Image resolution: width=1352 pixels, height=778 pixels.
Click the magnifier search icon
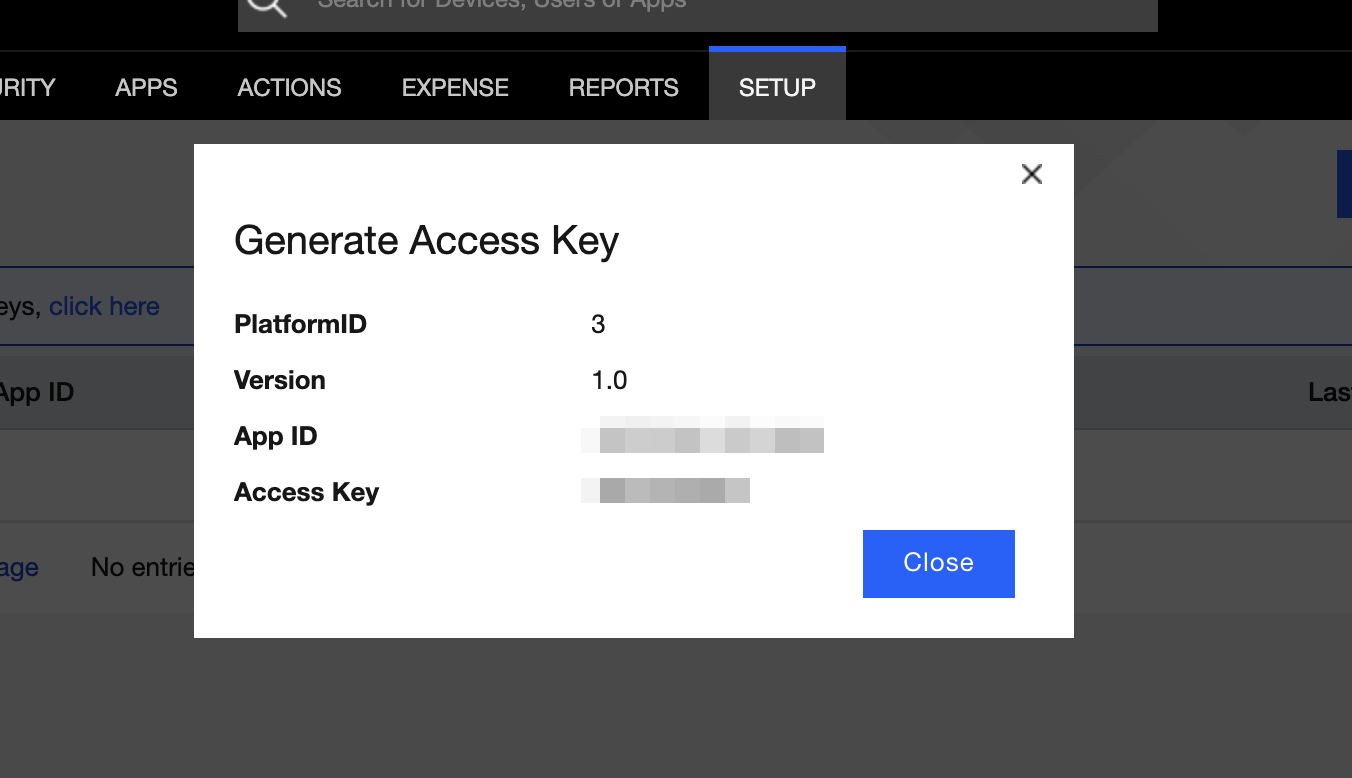(x=266, y=6)
